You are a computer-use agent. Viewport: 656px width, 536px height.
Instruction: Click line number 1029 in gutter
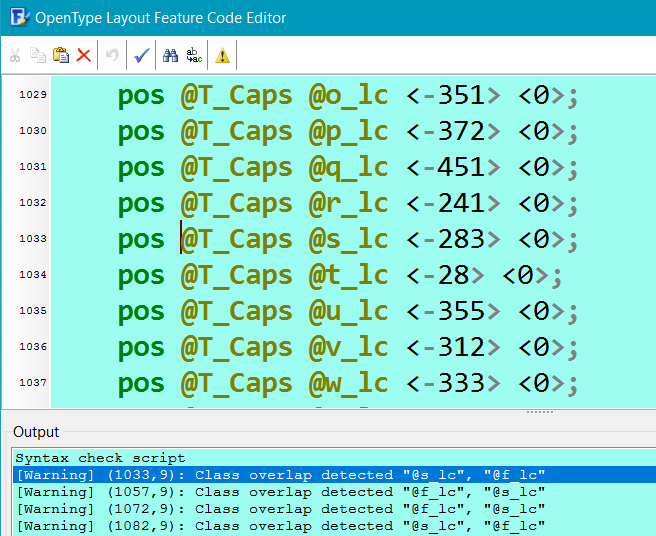[x=33, y=95]
